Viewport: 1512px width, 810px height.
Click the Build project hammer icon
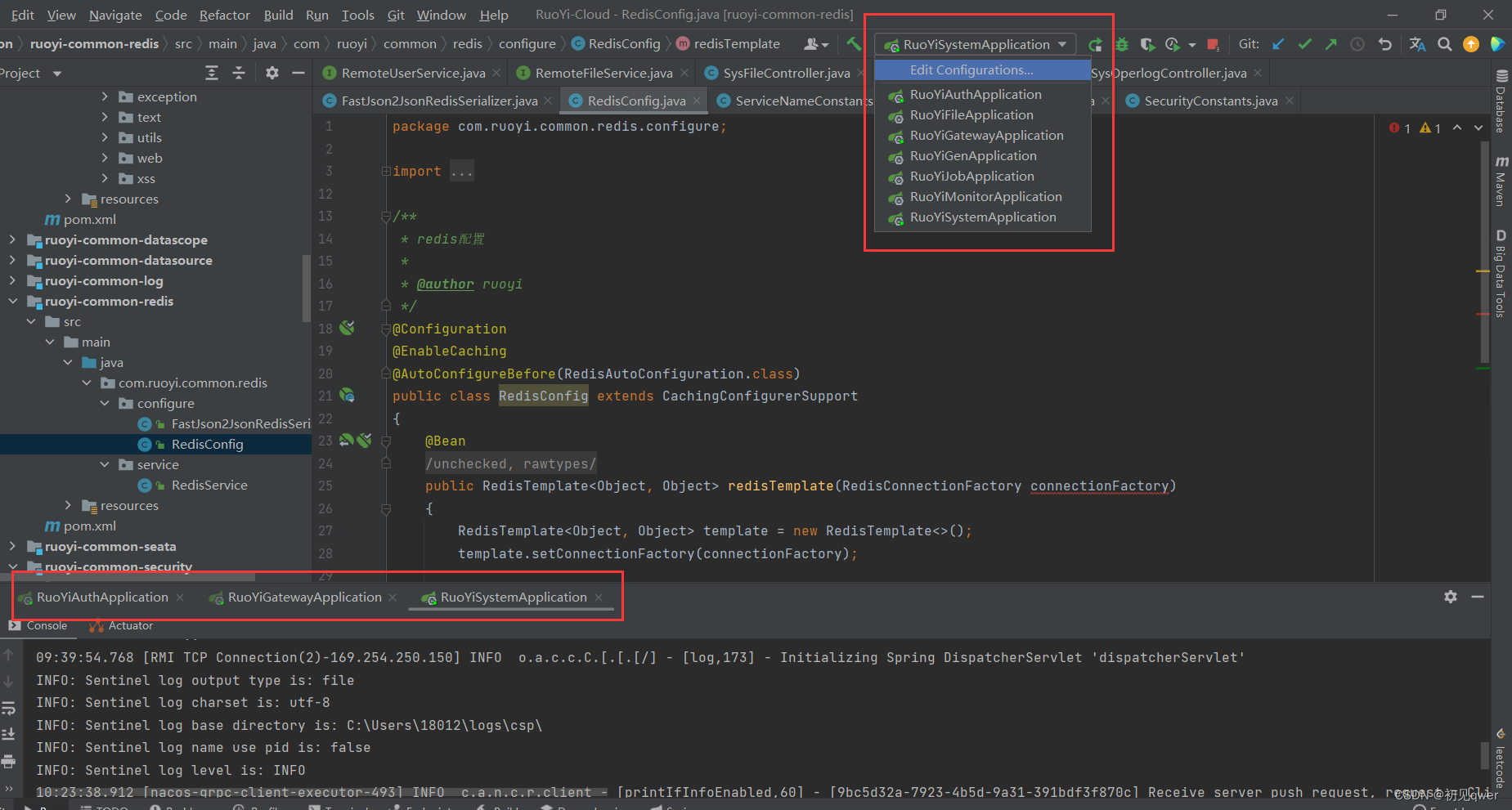coord(854,44)
